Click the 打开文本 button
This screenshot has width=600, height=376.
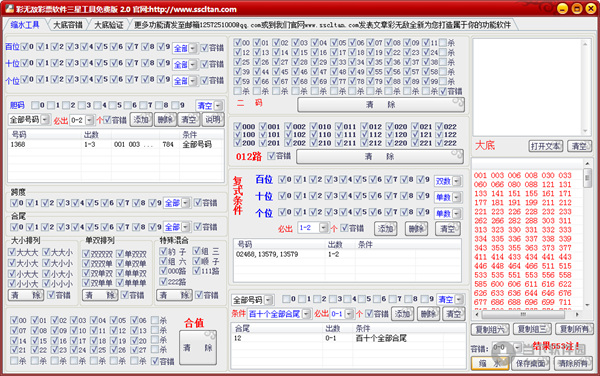point(545,146)
